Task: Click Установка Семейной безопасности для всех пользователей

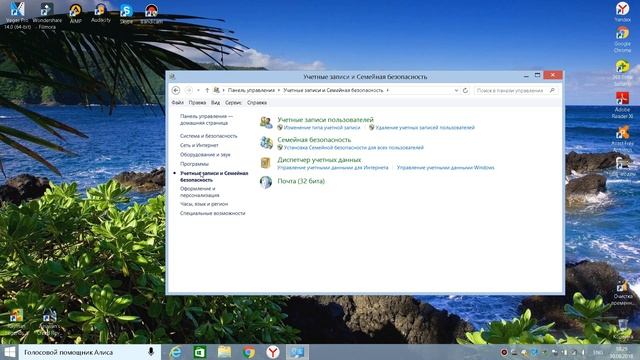Action: tap(353, 148)
